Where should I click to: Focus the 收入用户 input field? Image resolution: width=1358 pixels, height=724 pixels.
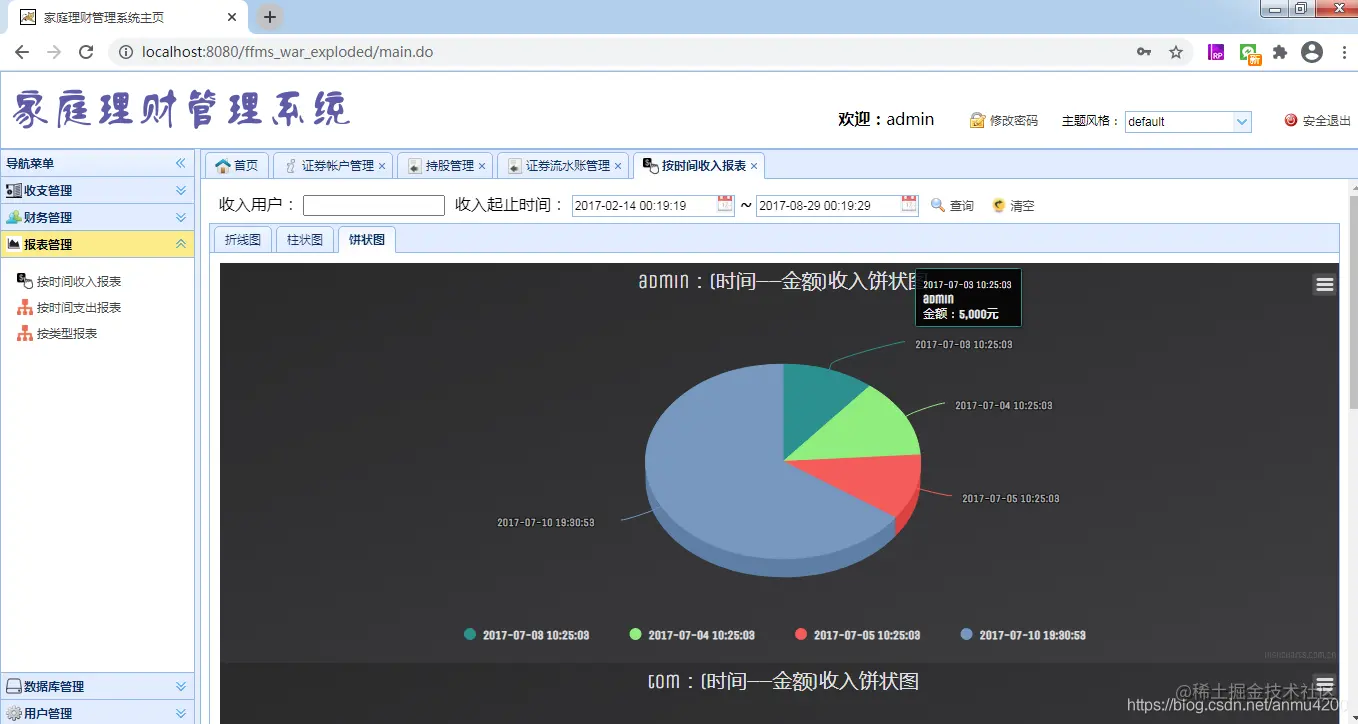point(374,205)
